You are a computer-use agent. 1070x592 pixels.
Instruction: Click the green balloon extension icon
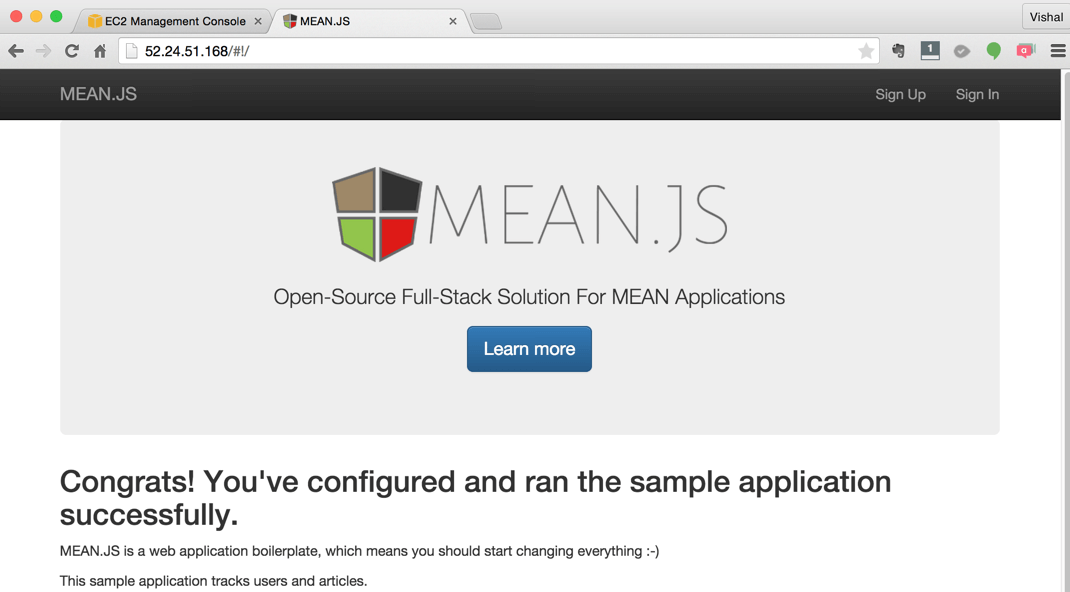[x=994, y=51]
